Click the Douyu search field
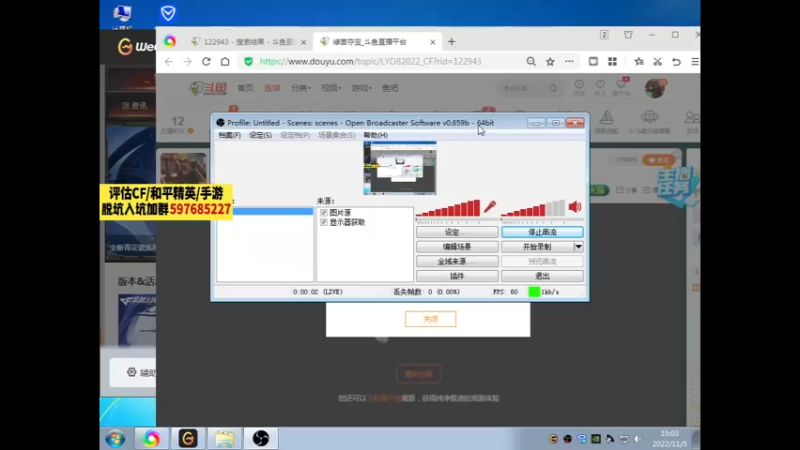Screen dimensions: 800x450 point(529,88)
